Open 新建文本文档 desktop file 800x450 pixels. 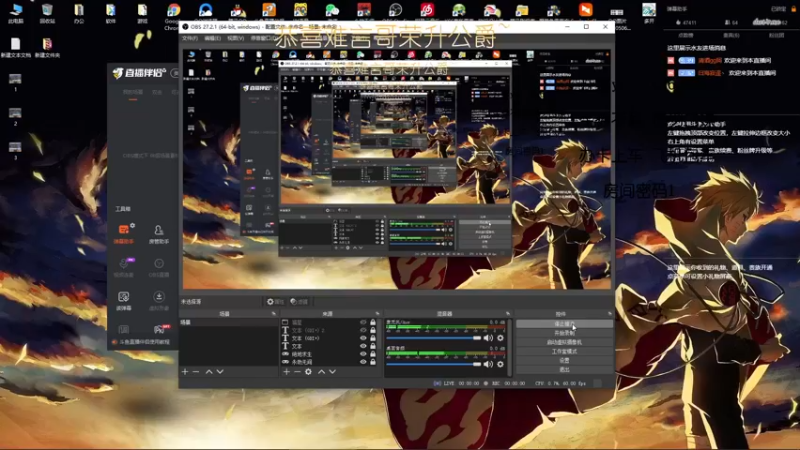pyautogui.click(x=16, y=47)
